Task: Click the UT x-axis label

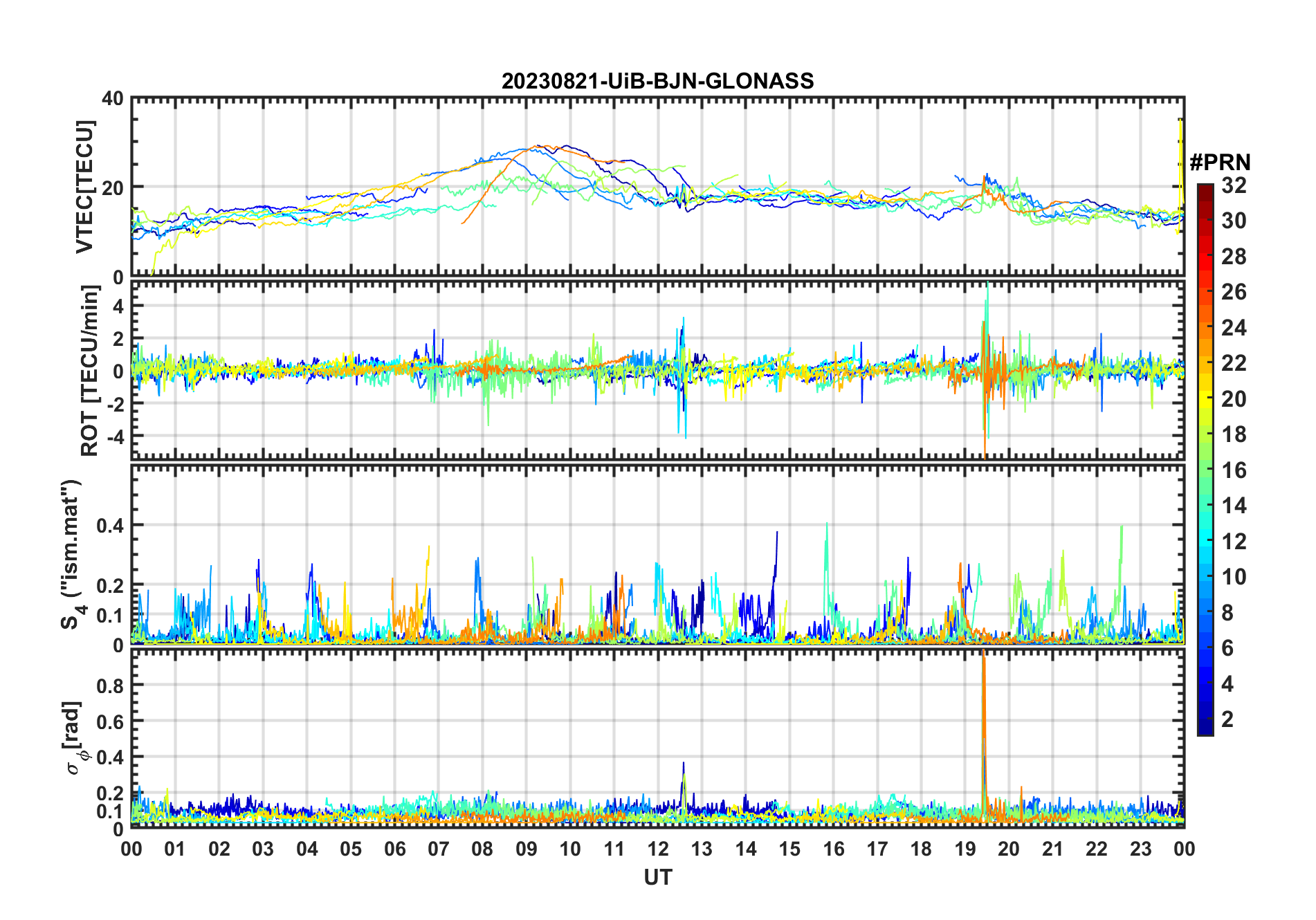Action: (657, 877)
